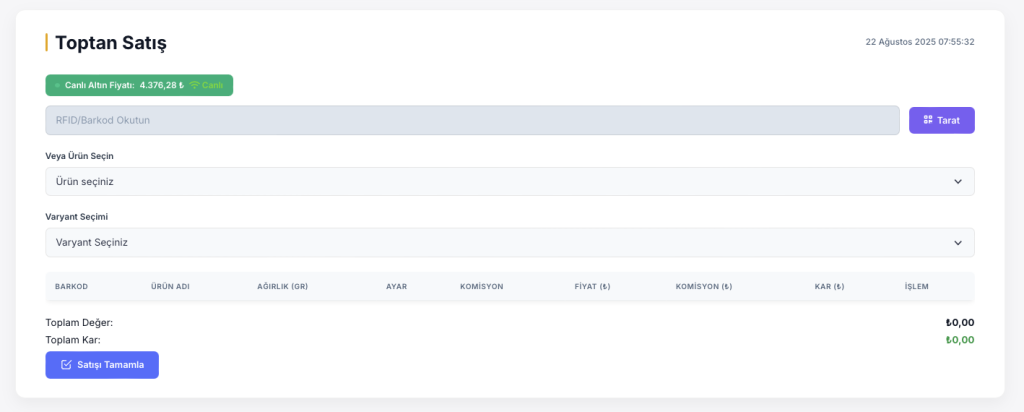Complete the sale with Satışı Tamamla

[x=102, y=365]
